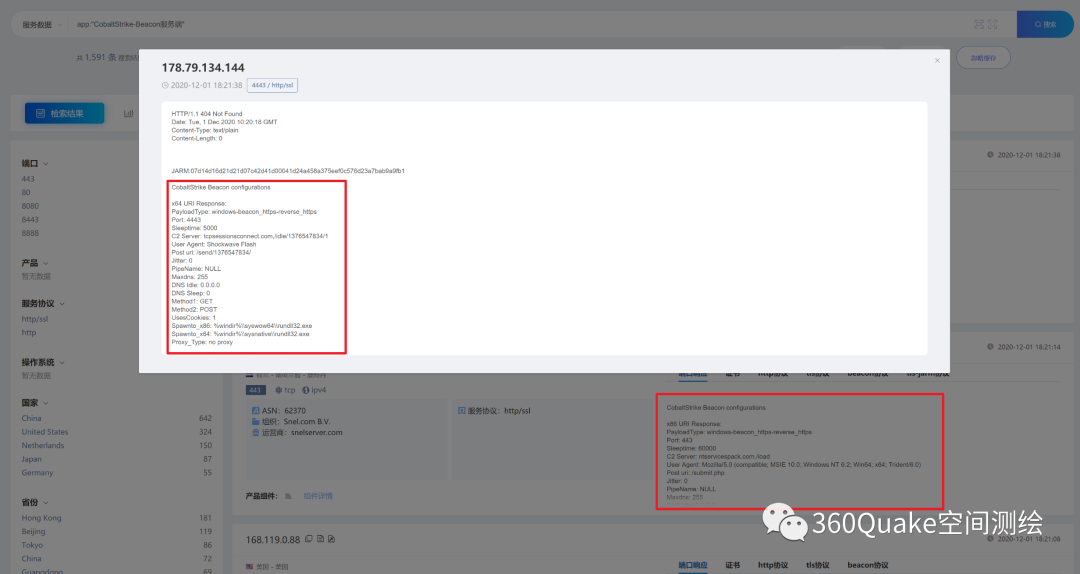
Task: Switch to http协议 tab for 168.119.0.88
Action: [773, 565]
